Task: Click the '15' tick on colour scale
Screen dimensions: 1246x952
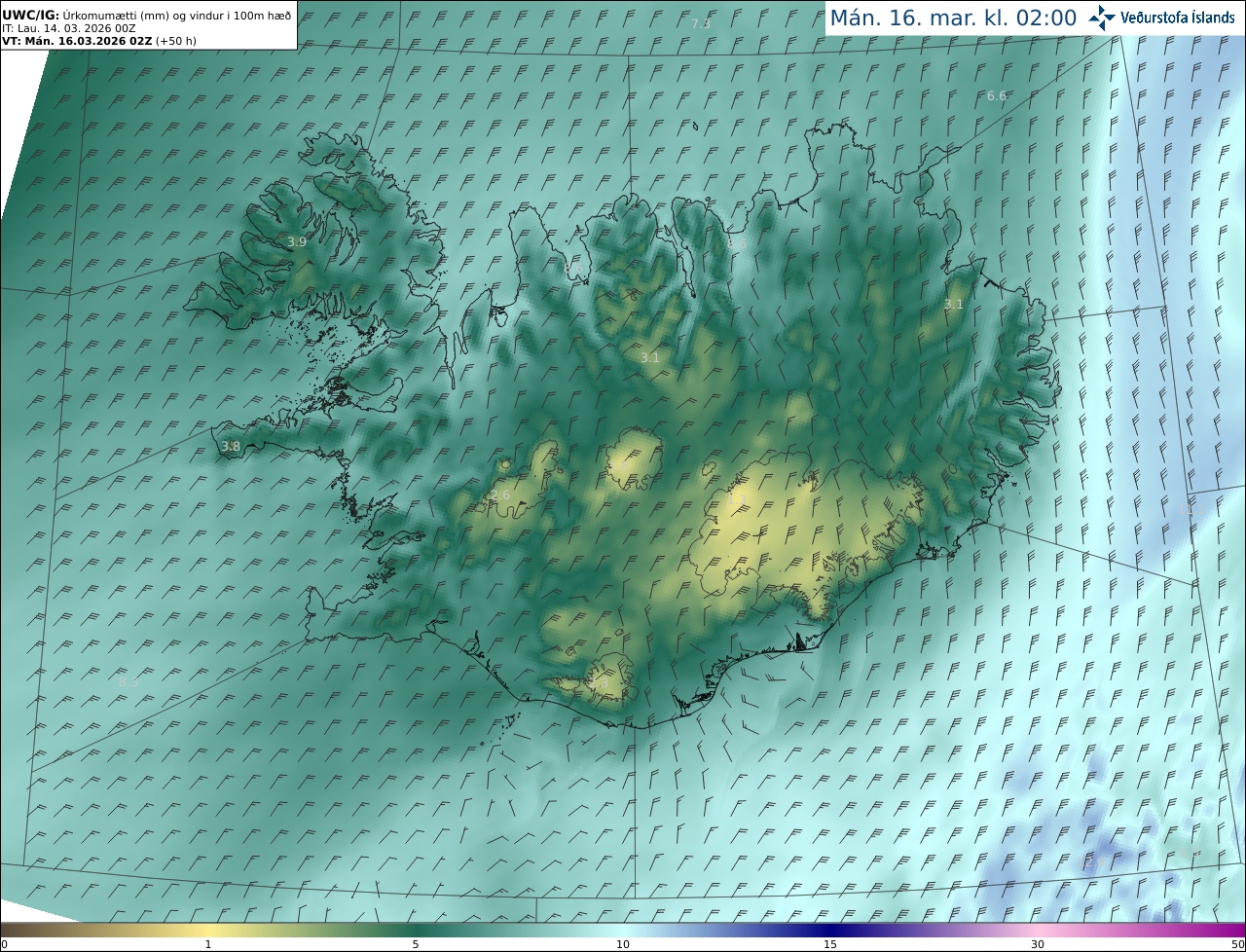Action: 830,944
